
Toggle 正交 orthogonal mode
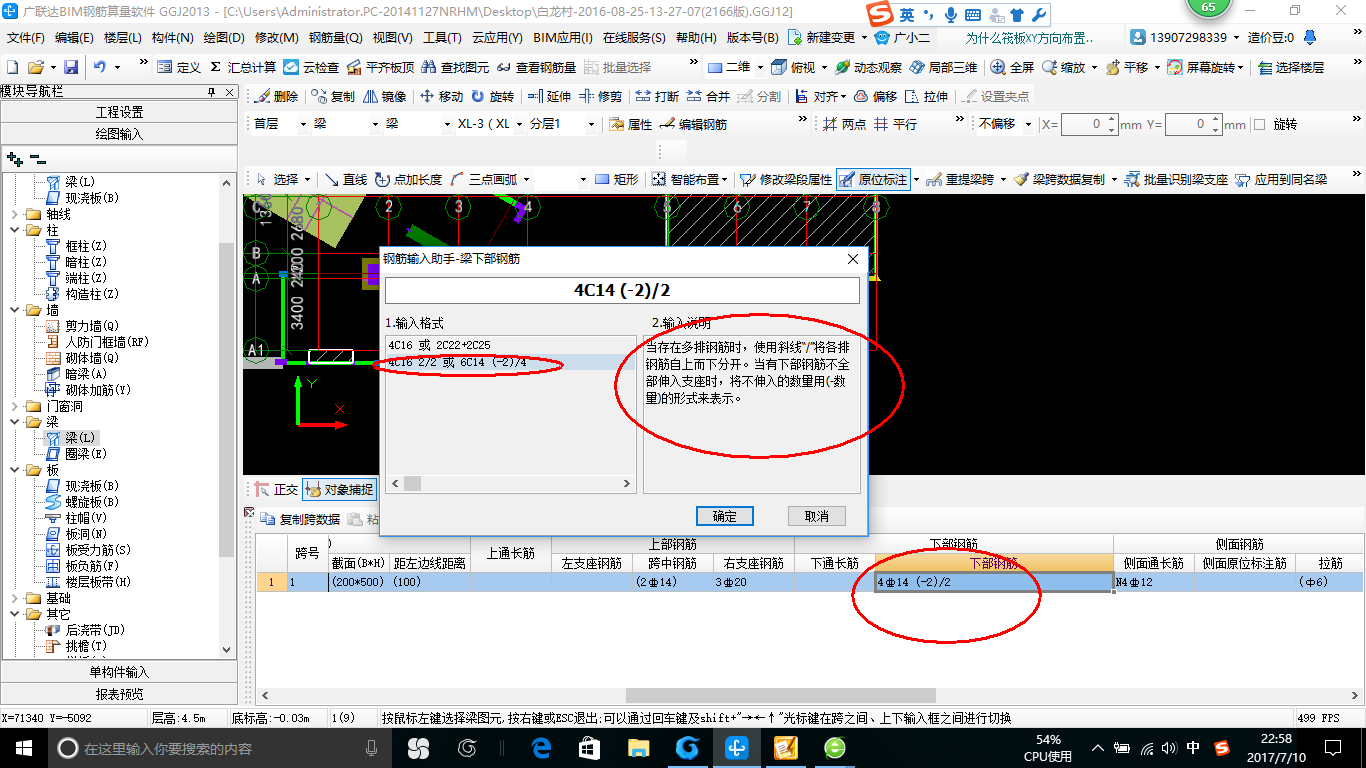pyautogui.click(x=275, y=489)
